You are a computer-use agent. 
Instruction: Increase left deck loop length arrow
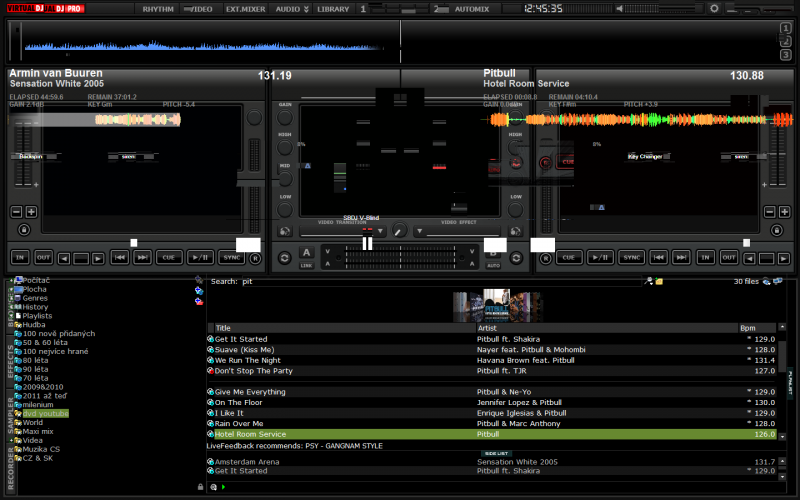point(98,259)
